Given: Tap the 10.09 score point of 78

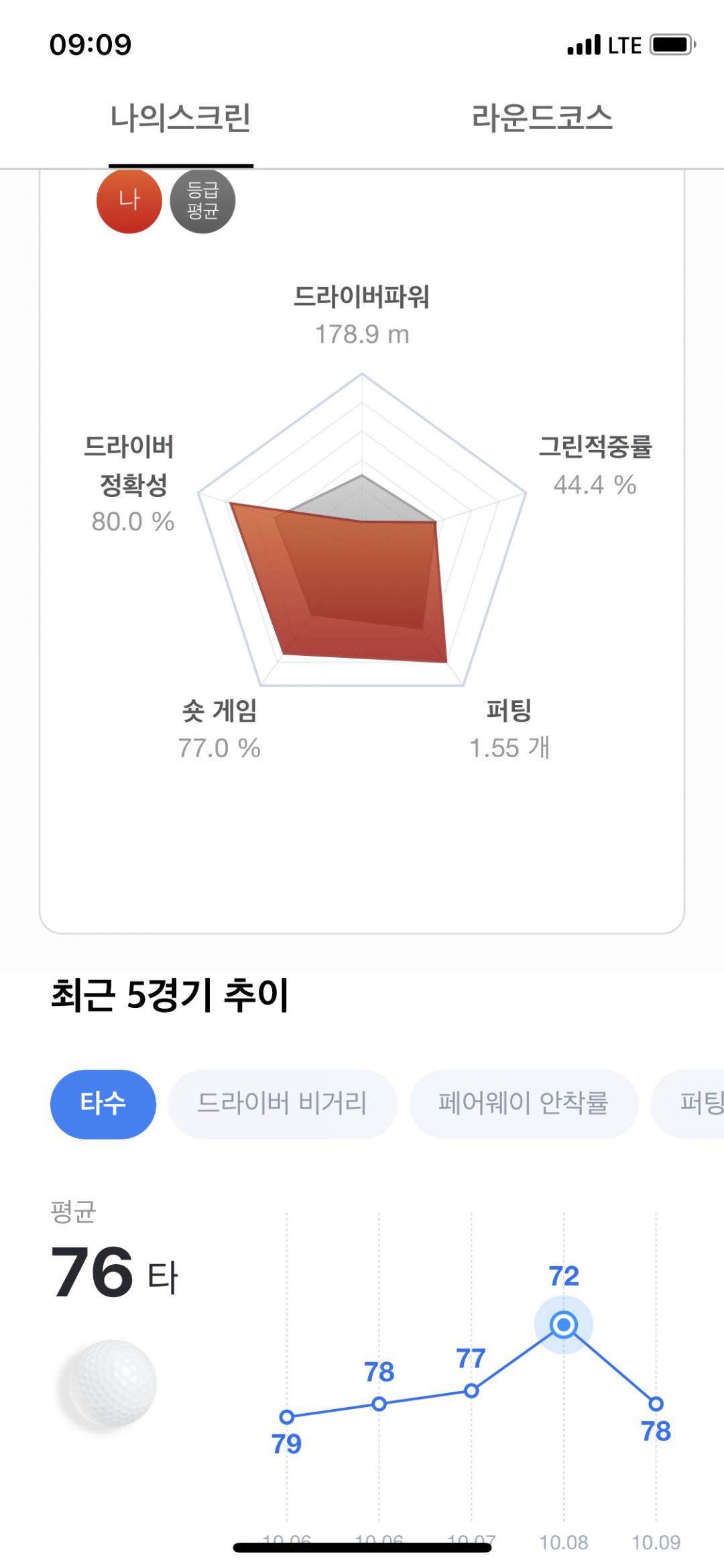Looking at the screenshot, I should click(656, 1404).
